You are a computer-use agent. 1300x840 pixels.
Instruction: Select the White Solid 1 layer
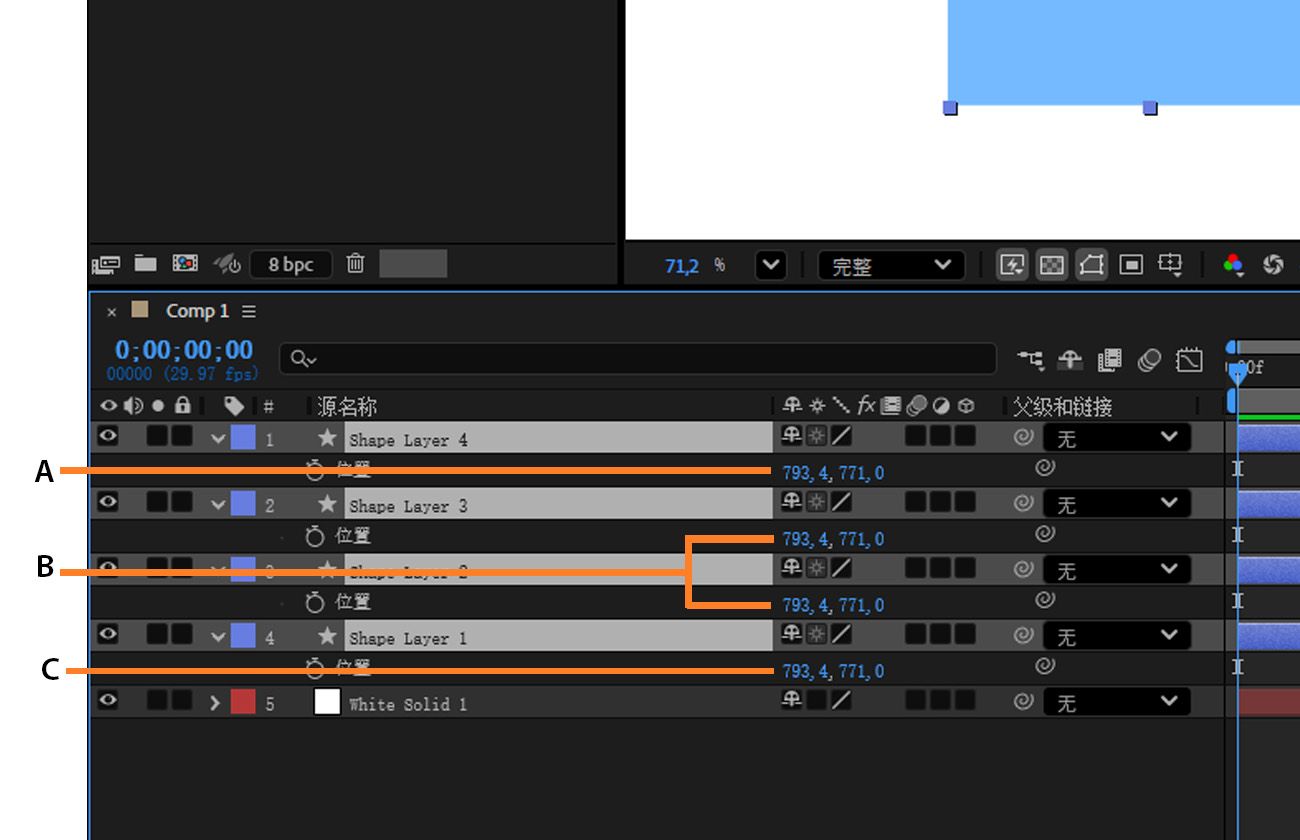pyautogui.click(x=408, y=704)
